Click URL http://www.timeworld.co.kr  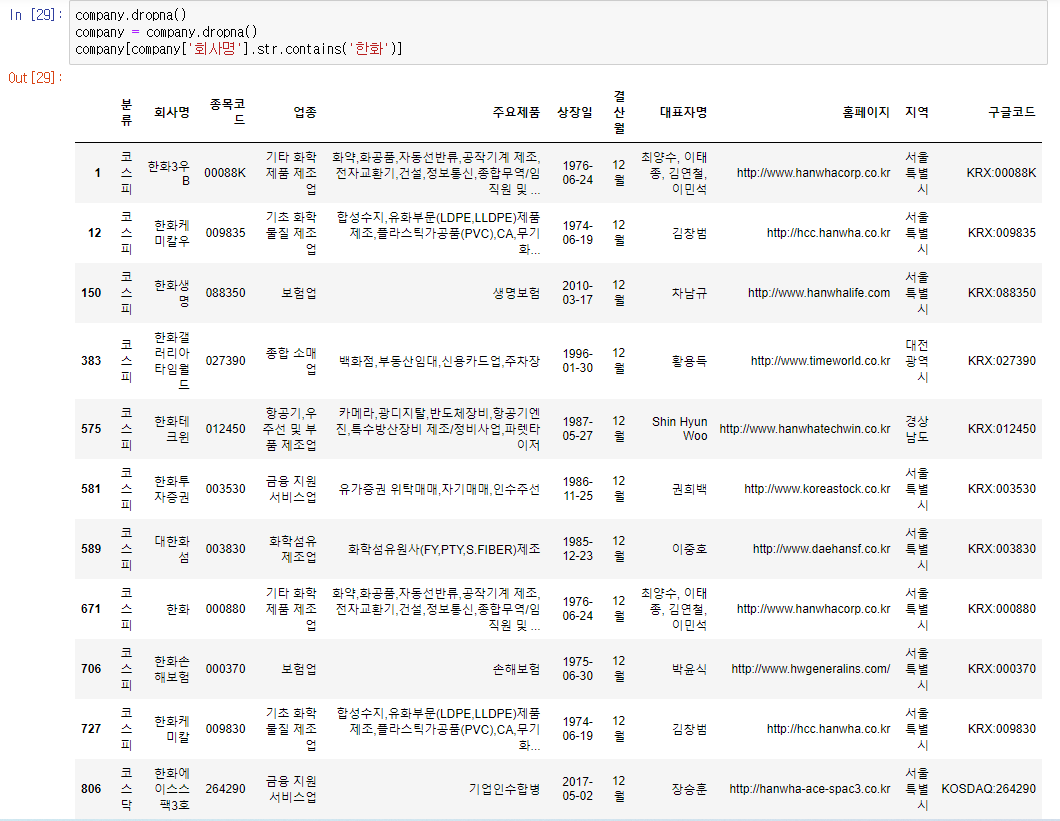[x=820, y=361]
